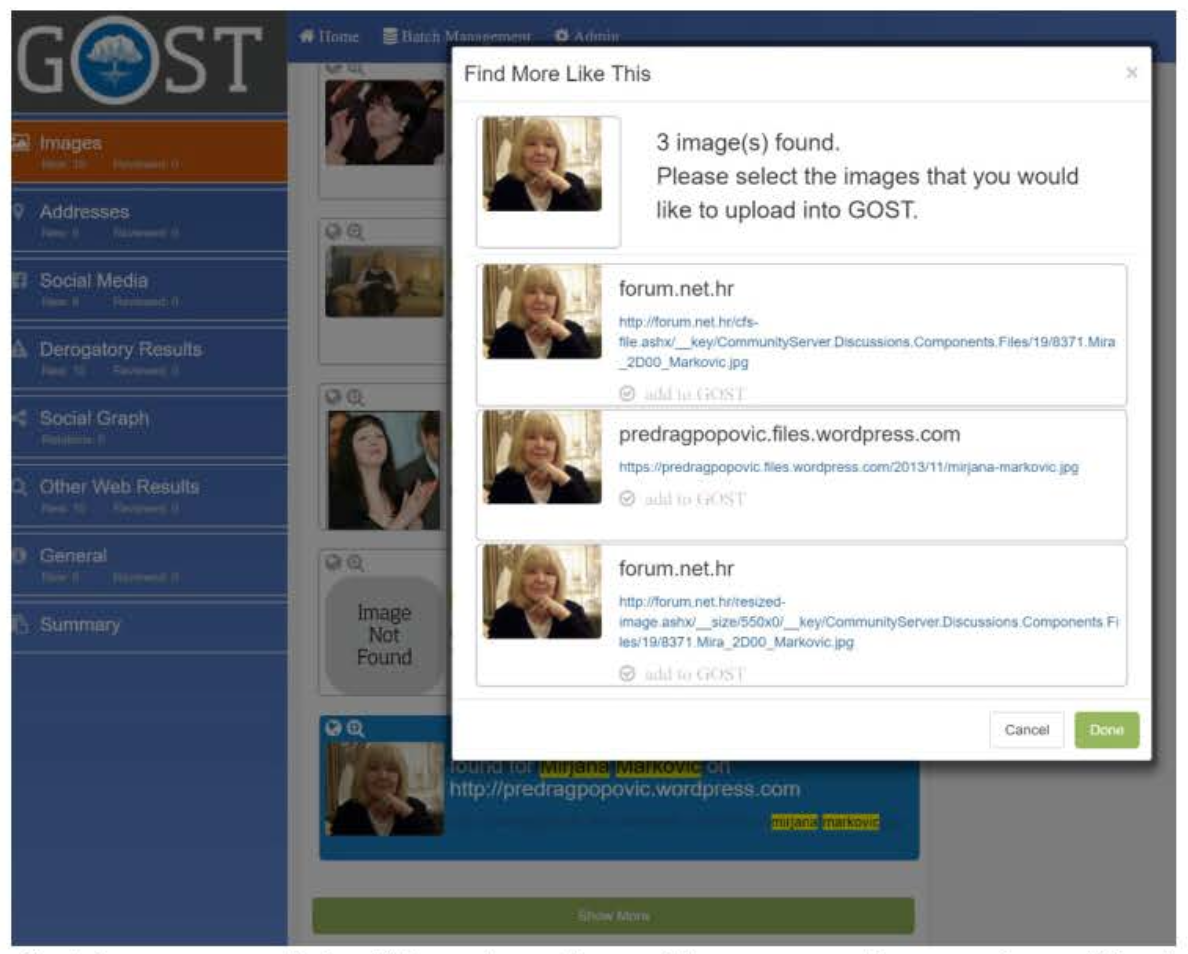
Task: Close the Find More Like This dialog
Action: 1131,73
